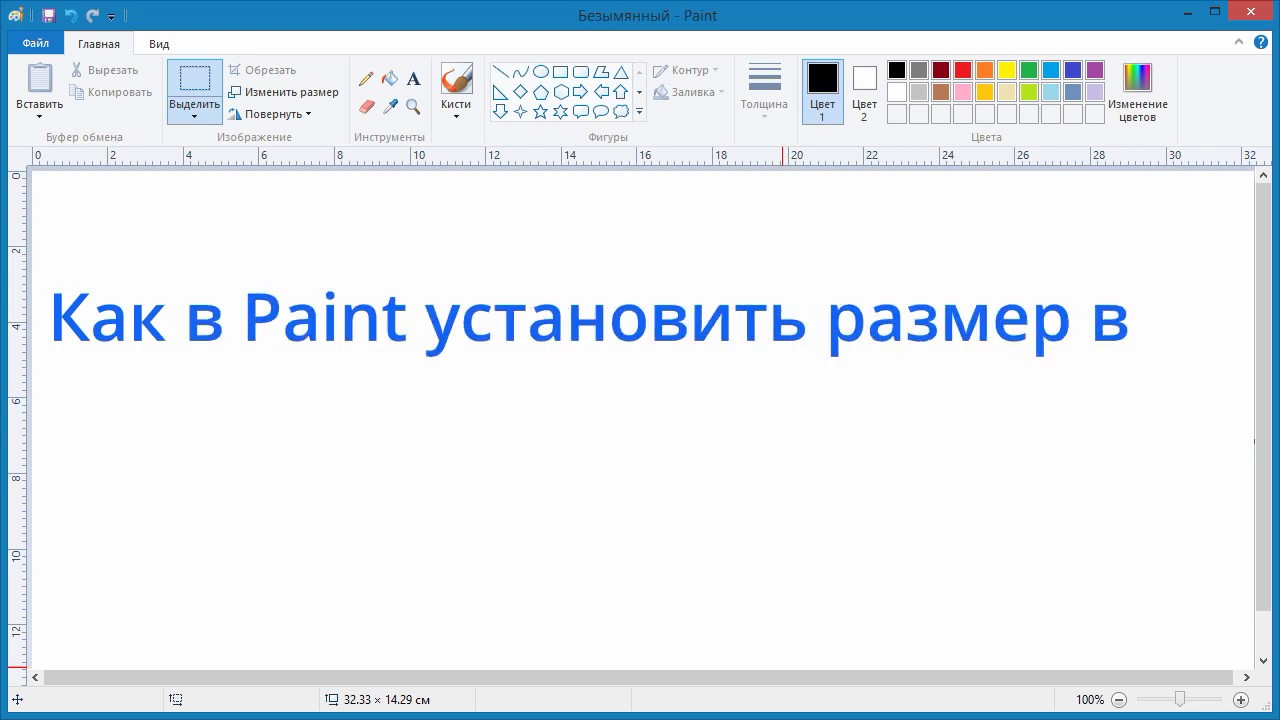
Task: Pick the Triangle shape
Action: tap(620, 72)
